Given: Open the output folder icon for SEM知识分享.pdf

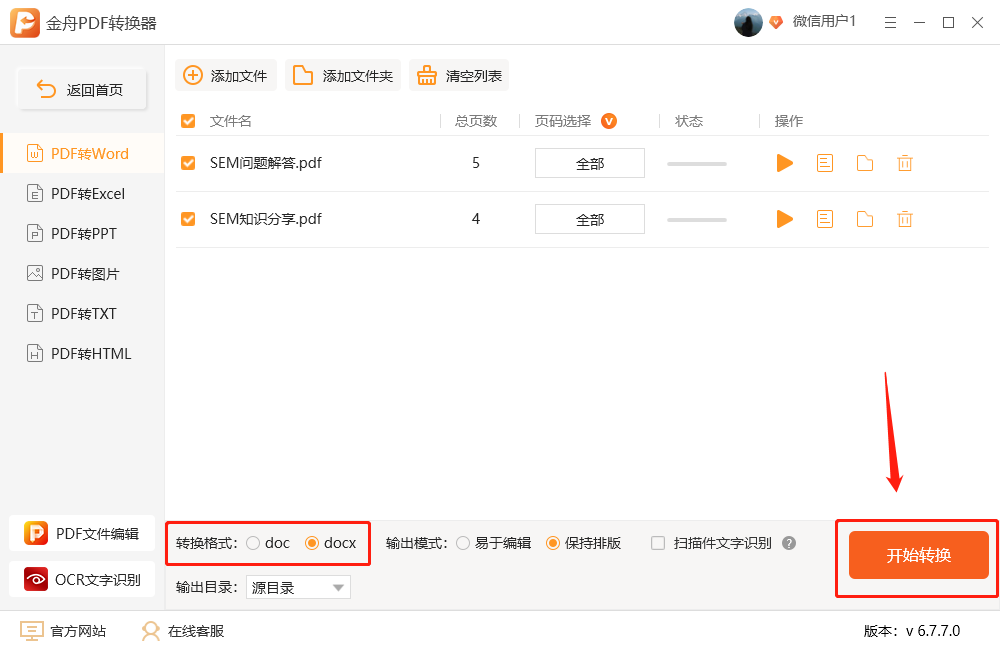Looking at the screenshot, I should (x=865, y=219).
